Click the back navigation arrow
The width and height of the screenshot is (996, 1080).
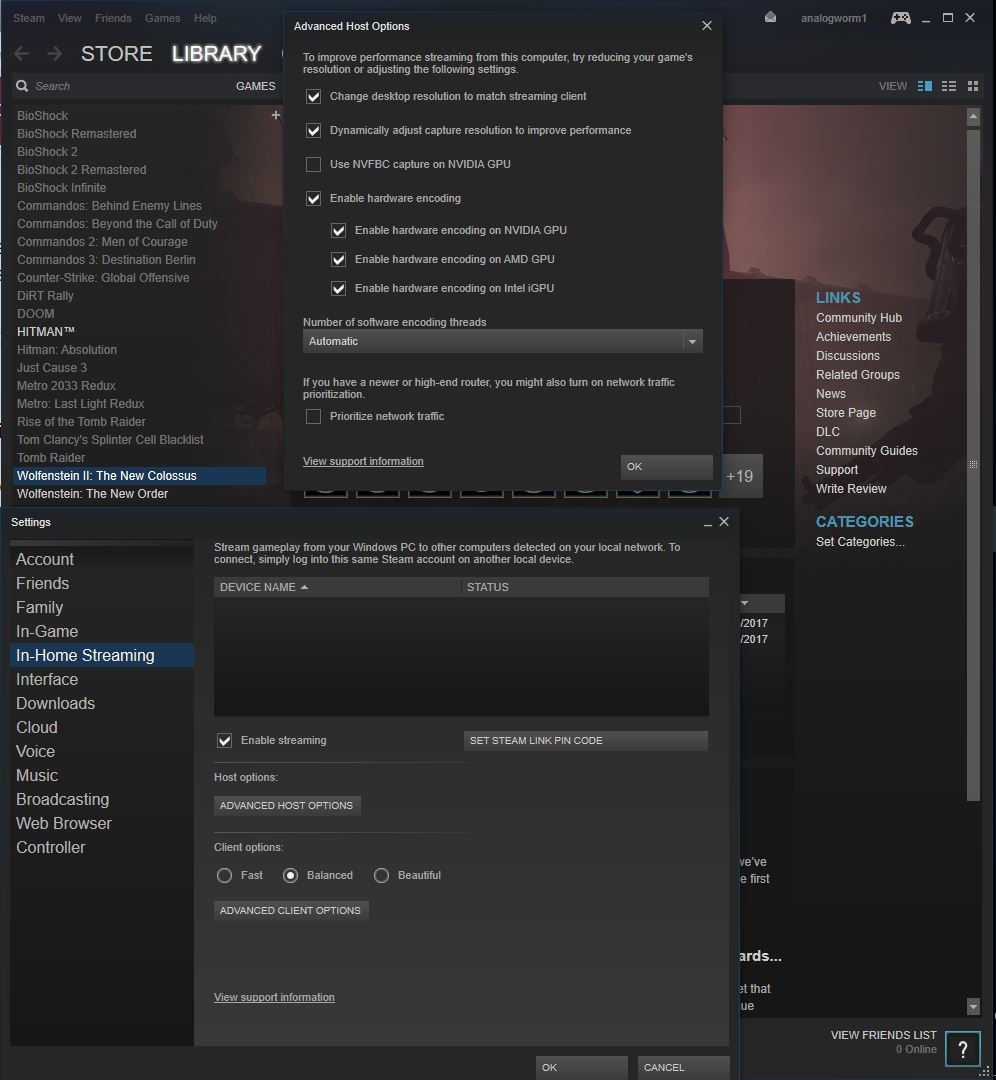[21, 53]
